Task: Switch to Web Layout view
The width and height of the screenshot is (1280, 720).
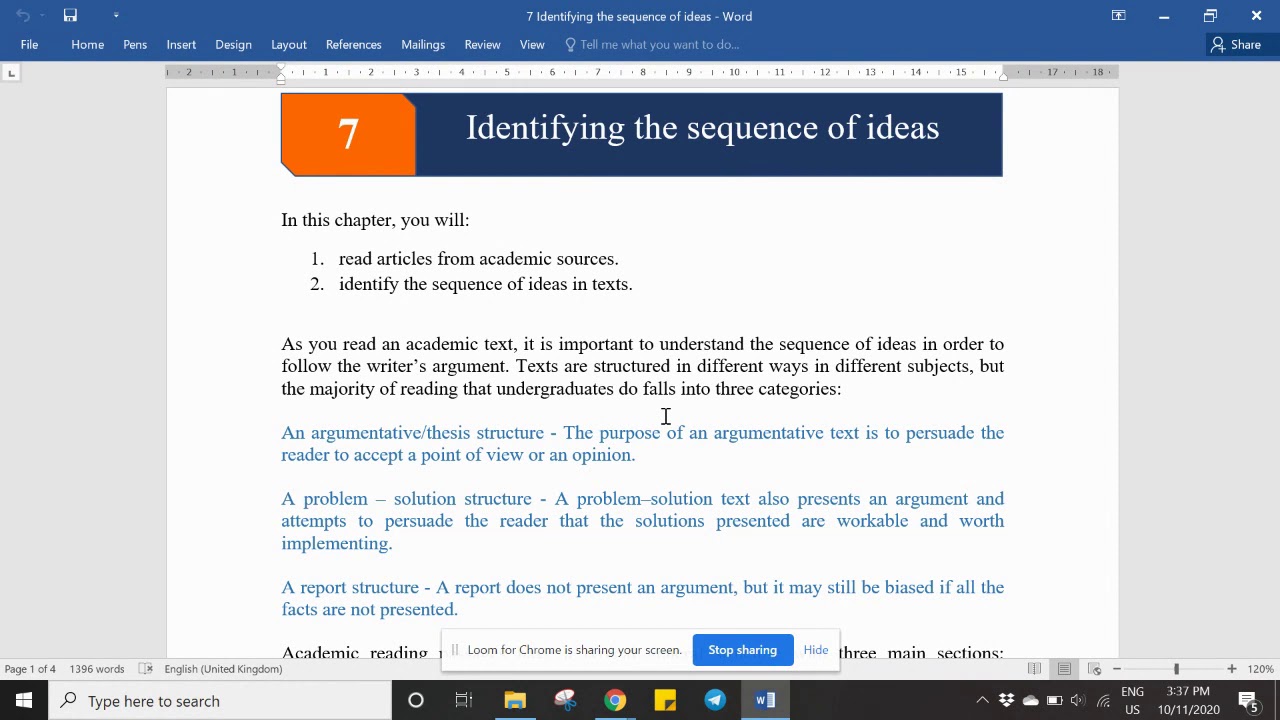Action: [x=1095, y=669]
